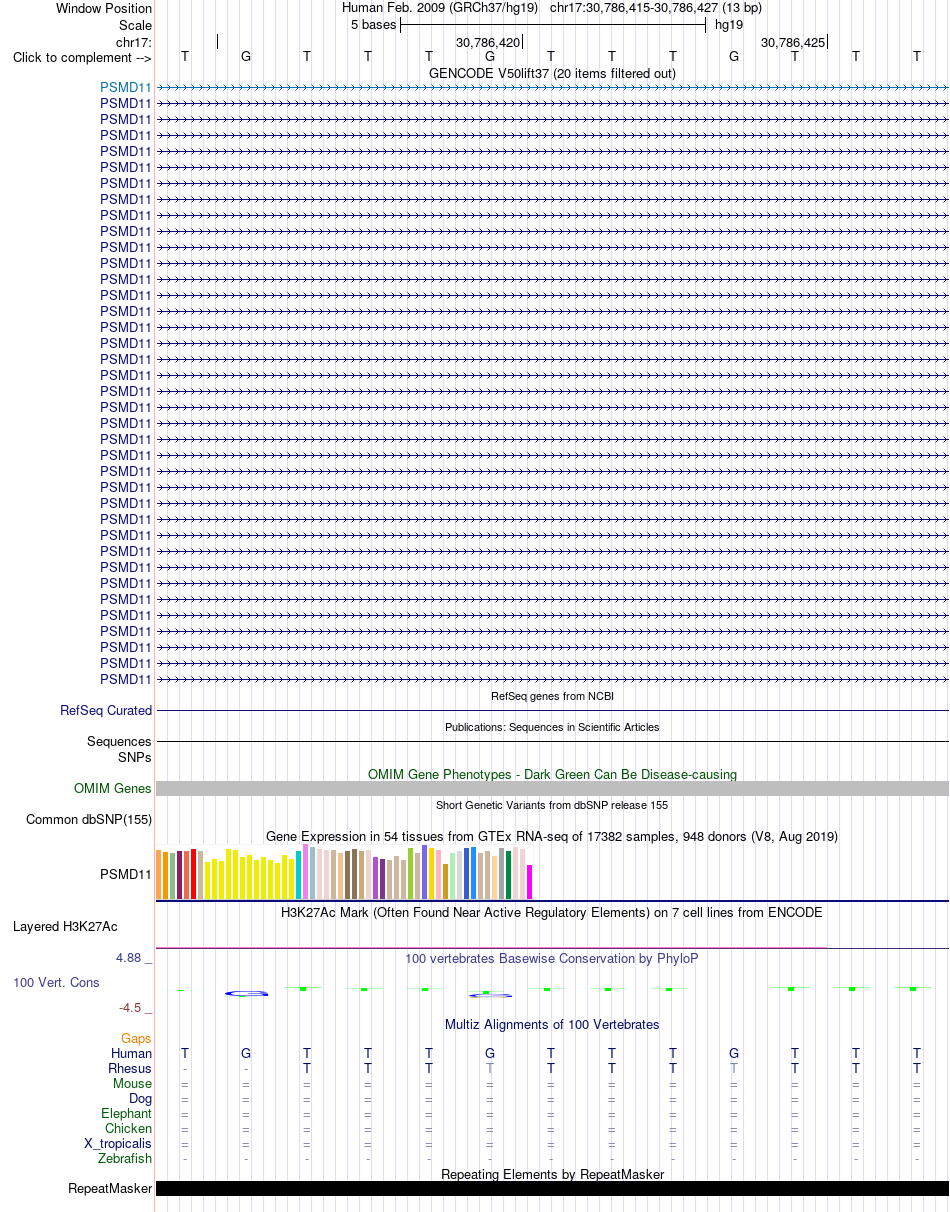Open 'Repeating Elements by RepeatMasker' track title
Image resolution: width=950 pixels, height=1212 pixels.
coord(552,1174)
